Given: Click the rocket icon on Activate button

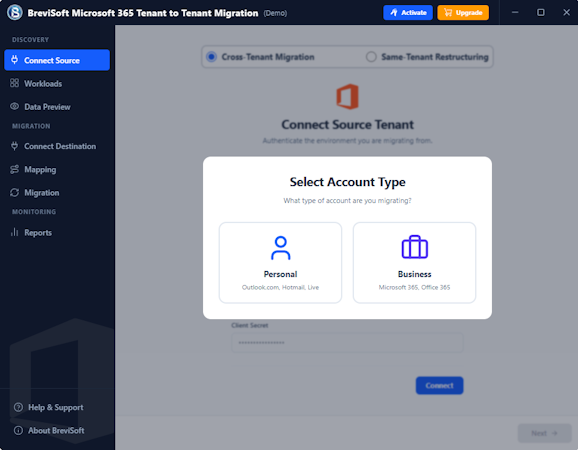Looking at the screenshot, I should (394, 13).
